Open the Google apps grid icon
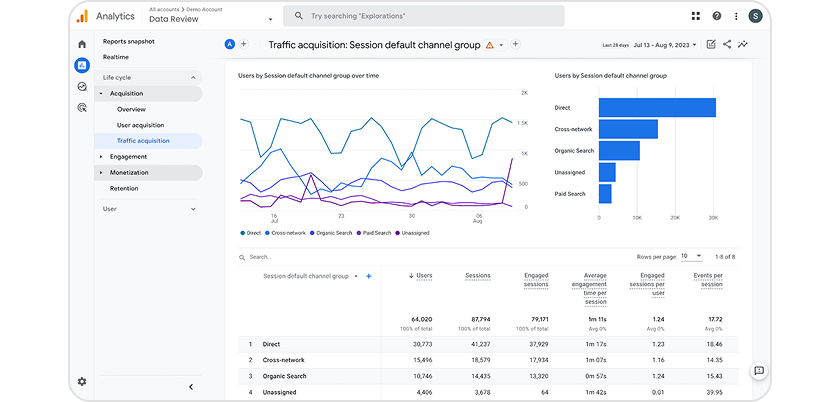840x402 pixels. (x=696, y=16)
